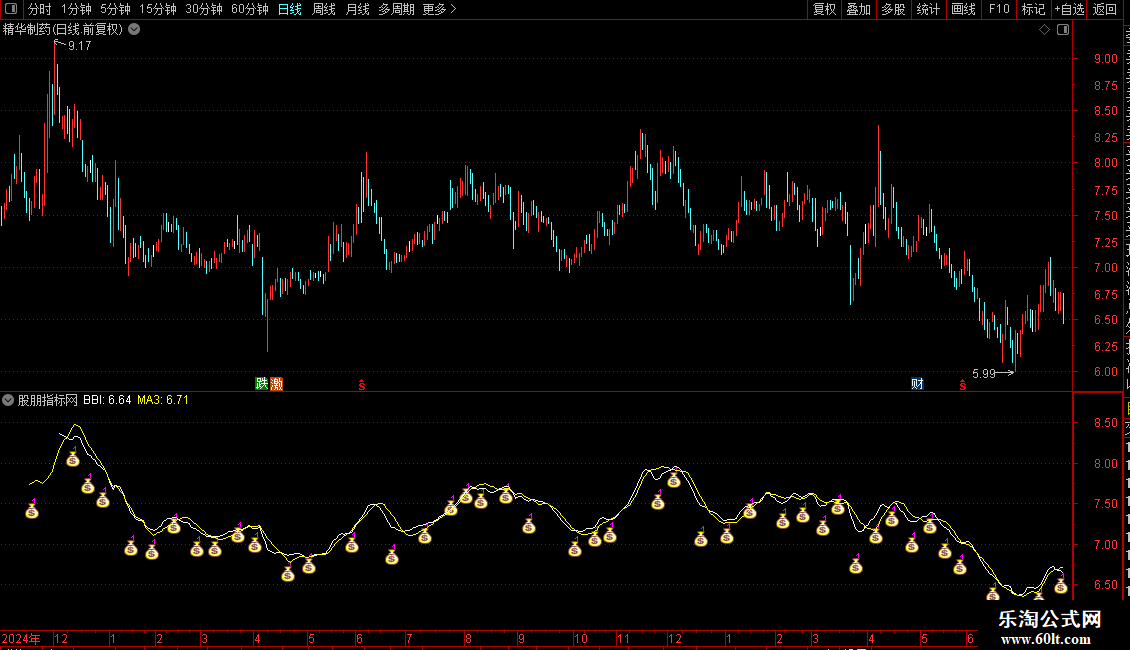Click the leftmost money bag signal icon
1130x650 pixels.
(x=32, y=510)
